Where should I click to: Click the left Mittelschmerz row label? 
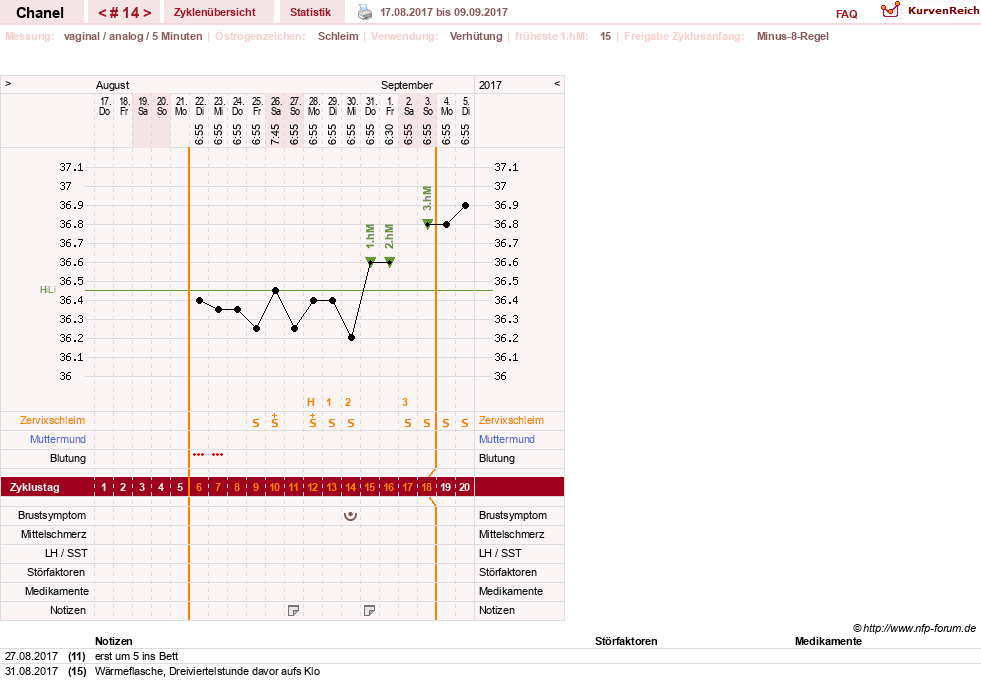pos(54,534)
